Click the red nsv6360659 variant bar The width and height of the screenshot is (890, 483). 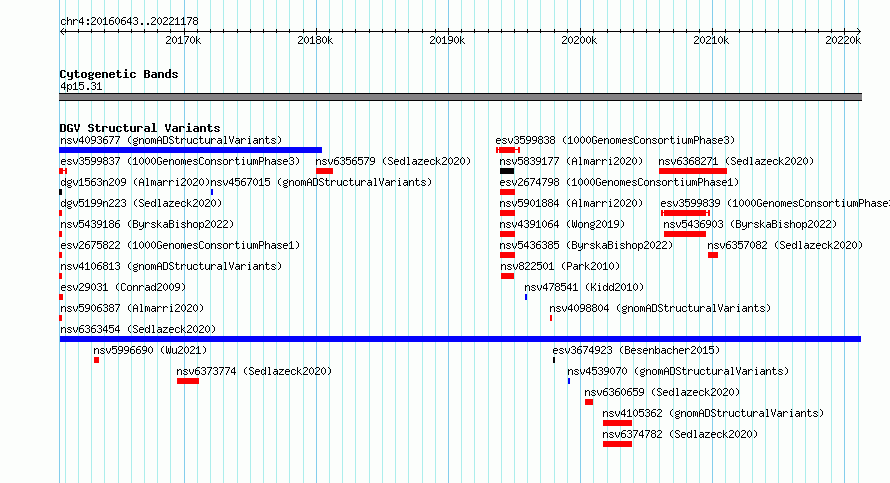point(589,402)
